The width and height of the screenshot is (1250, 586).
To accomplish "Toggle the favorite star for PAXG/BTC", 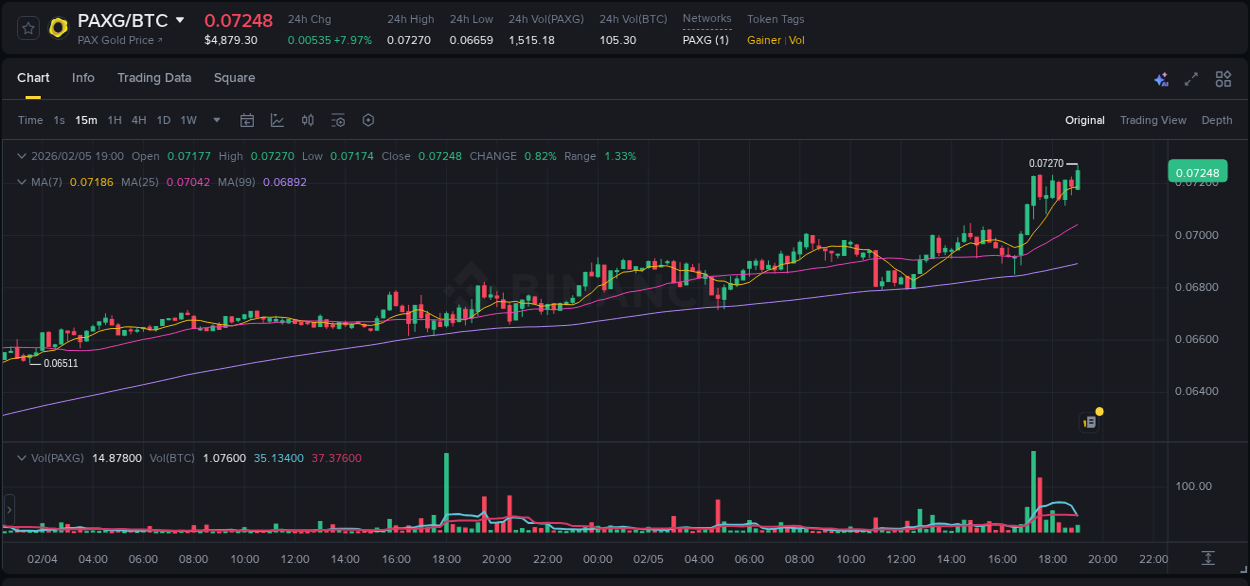I will click(x=27, y=28).
